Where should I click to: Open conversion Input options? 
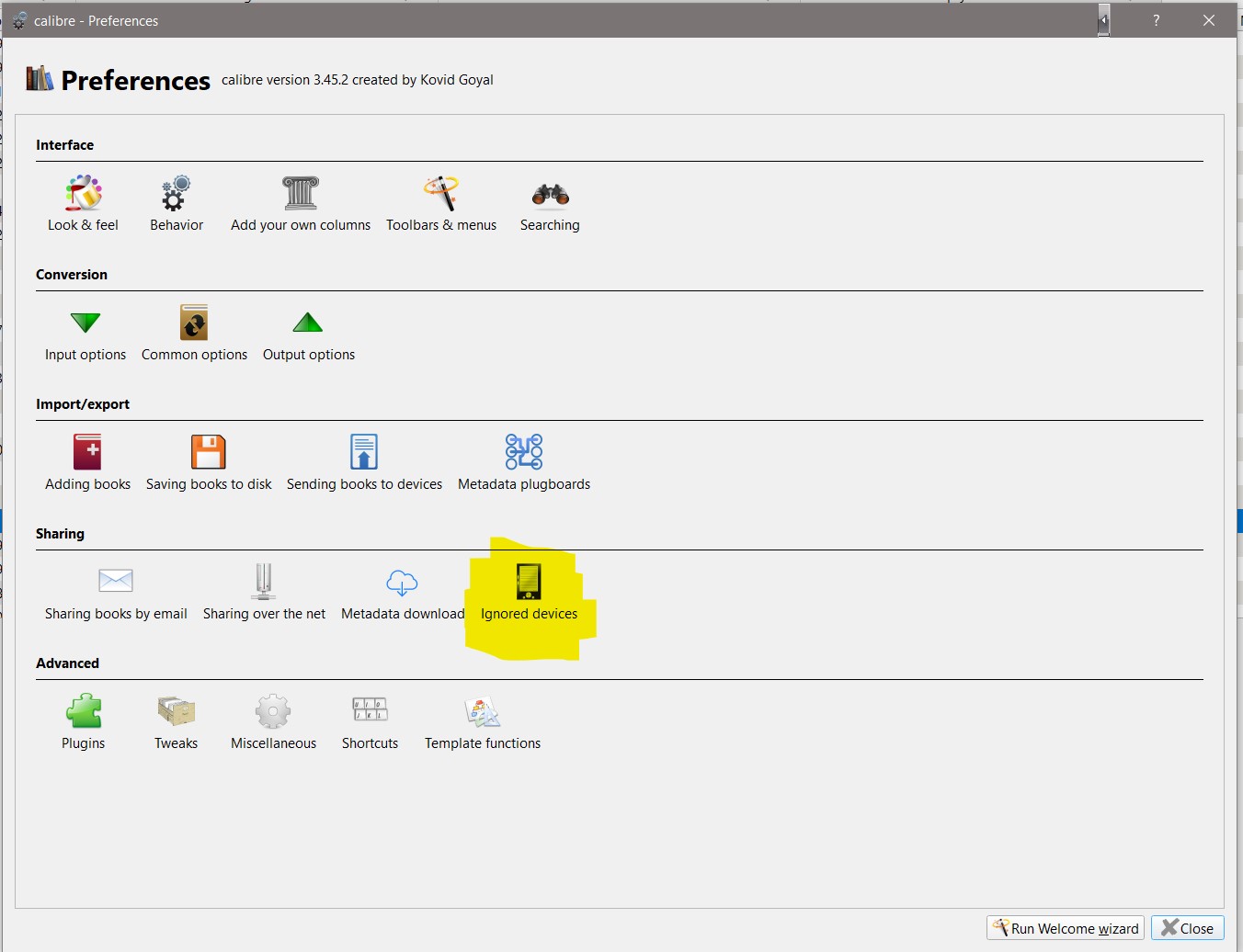(86, 334)
